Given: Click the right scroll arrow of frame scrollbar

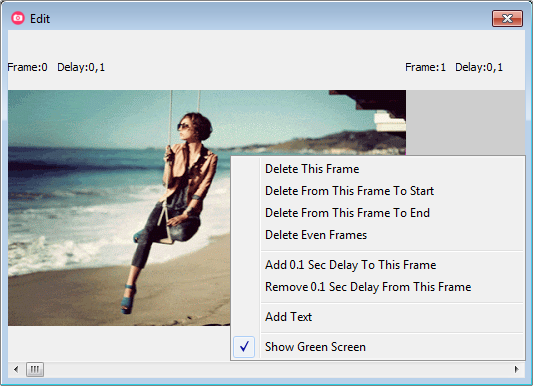Looking at the screenshot, I should pyautogui.click(x=517, y=369).
